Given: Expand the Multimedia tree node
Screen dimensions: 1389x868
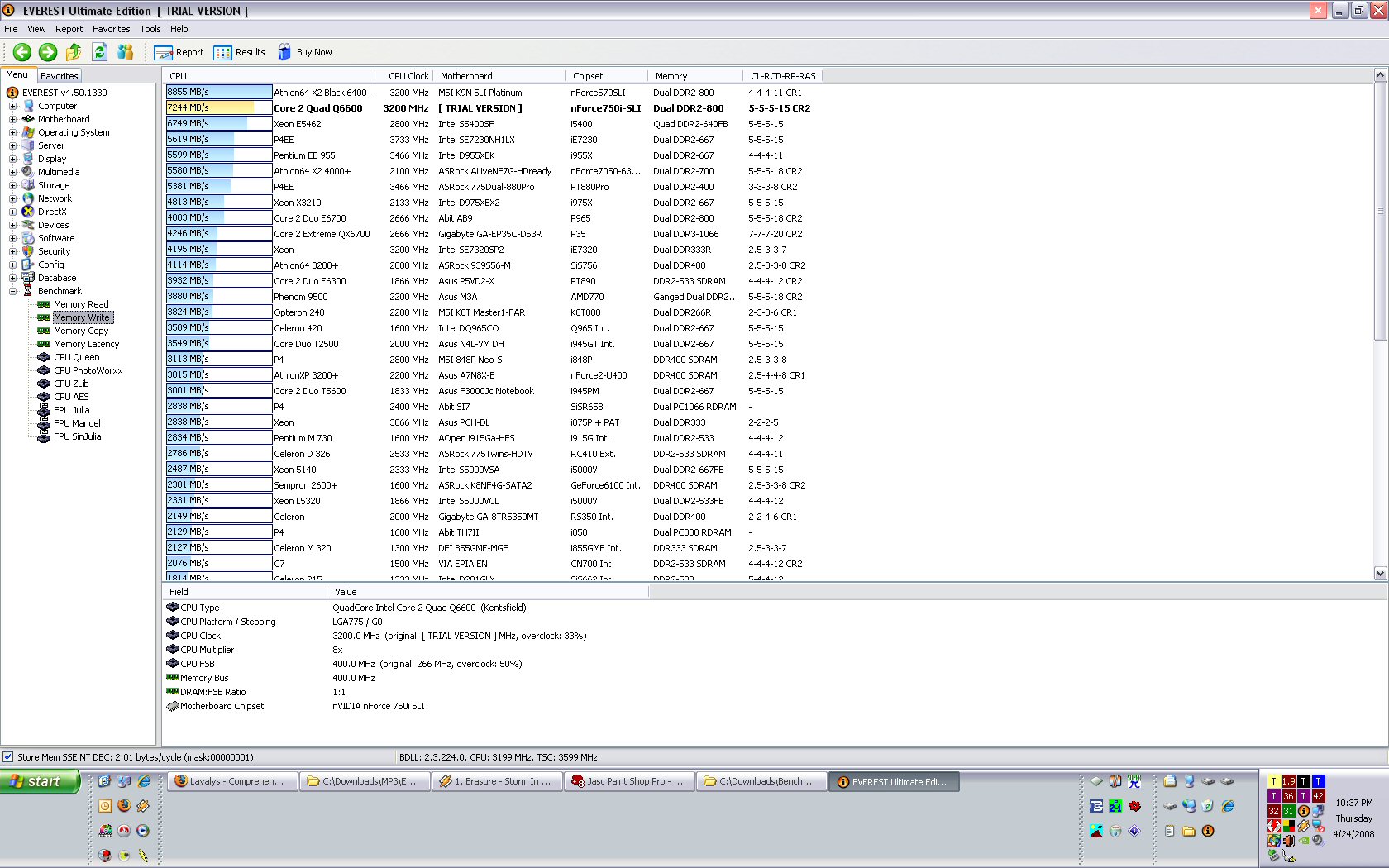Looking at the screenshot, I should pos(12,172).
